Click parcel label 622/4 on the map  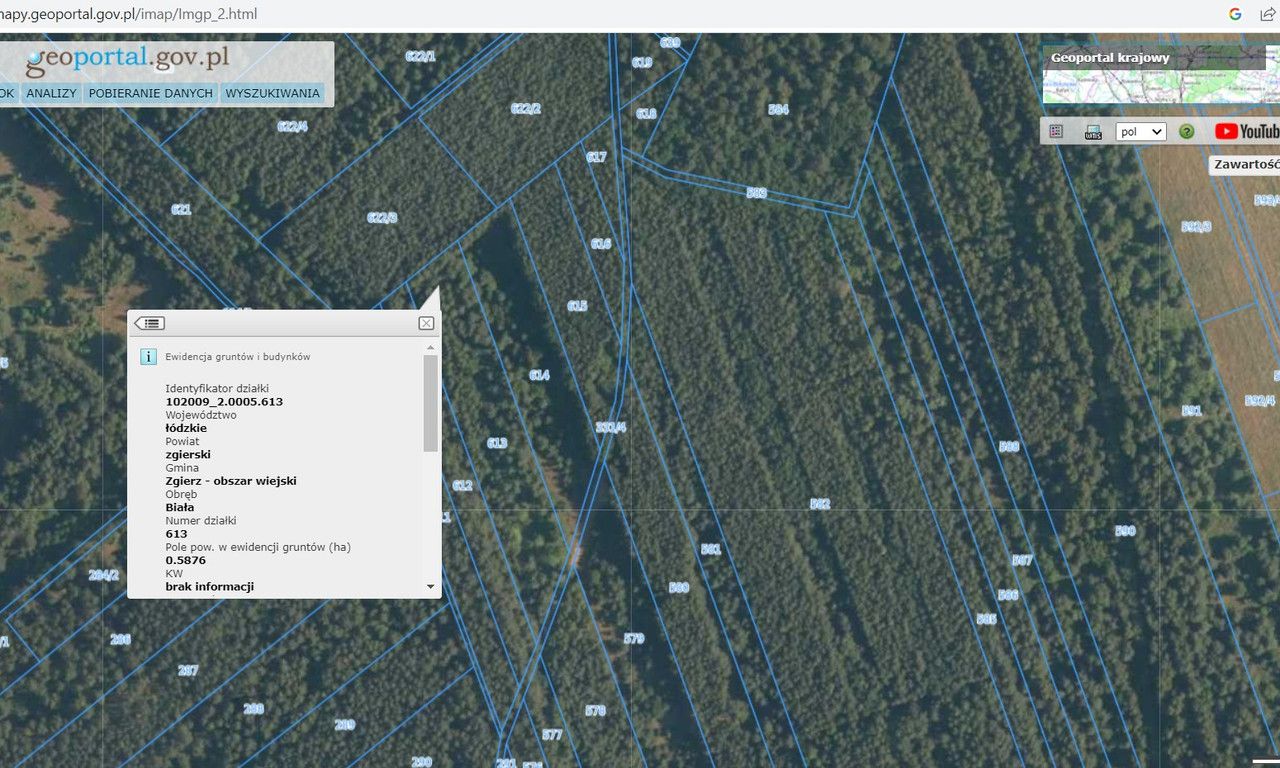(292, 126)
